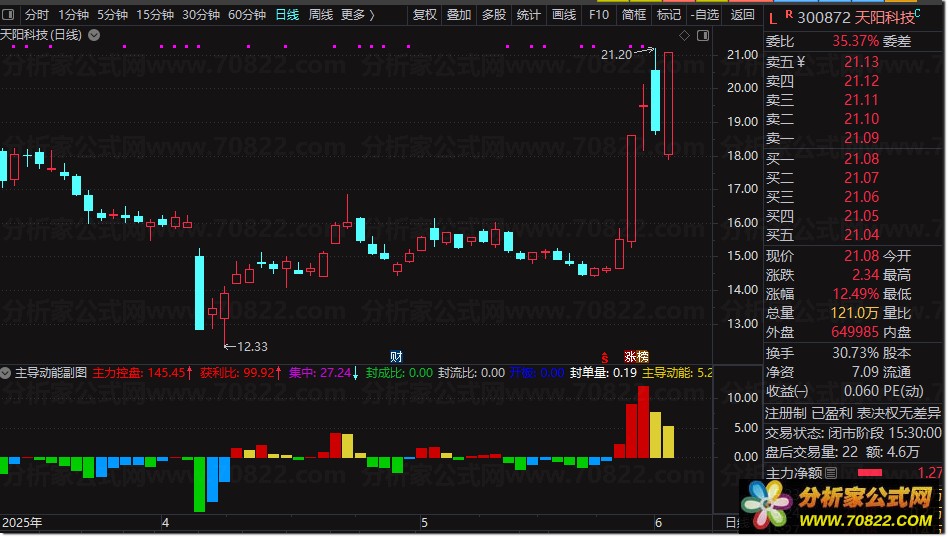Click the 12.33 low price label
This screenshot has height=537, width=949.
click(252, 346)
